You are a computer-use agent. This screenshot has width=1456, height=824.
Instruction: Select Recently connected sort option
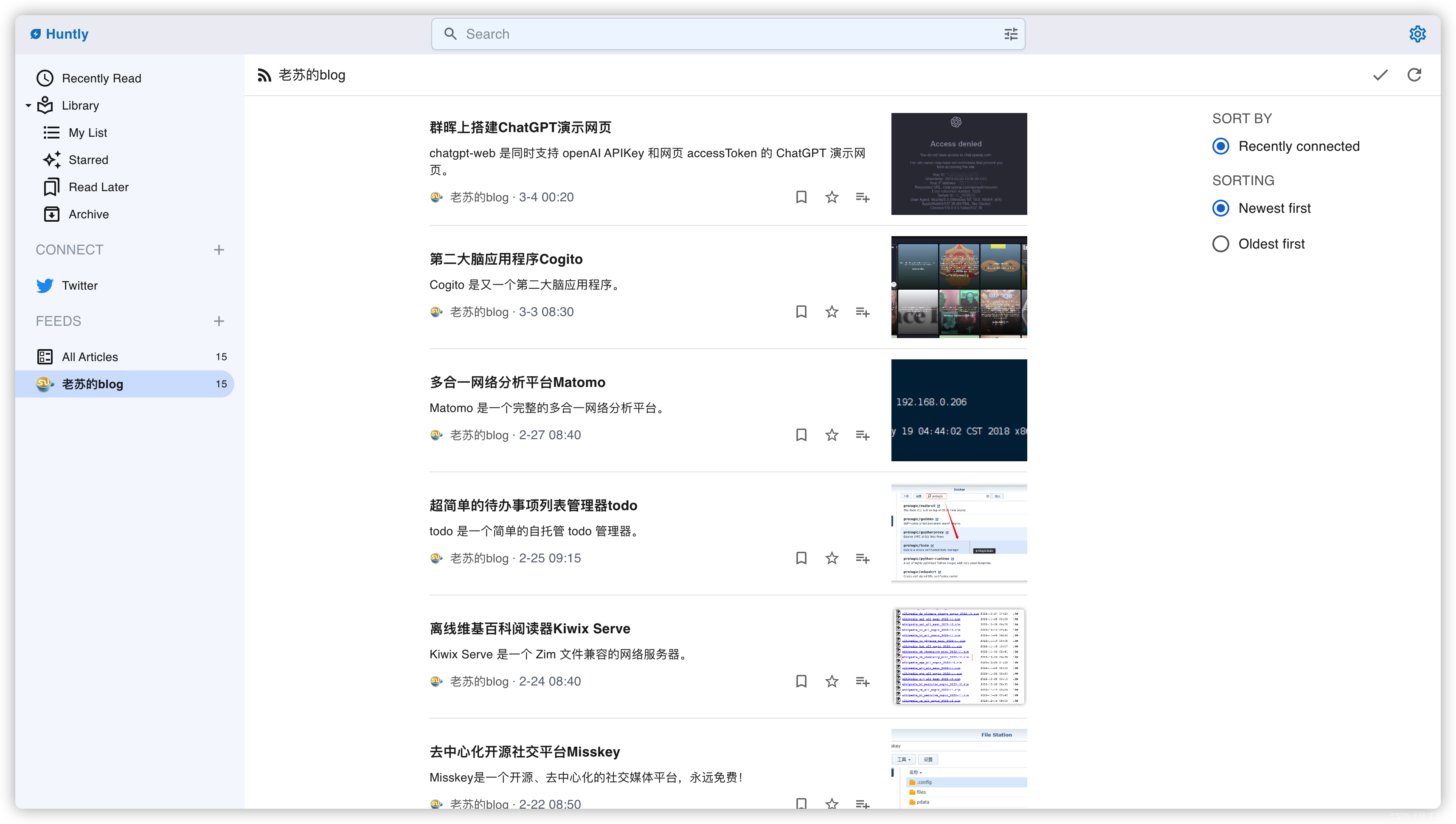pos(1220,146)
